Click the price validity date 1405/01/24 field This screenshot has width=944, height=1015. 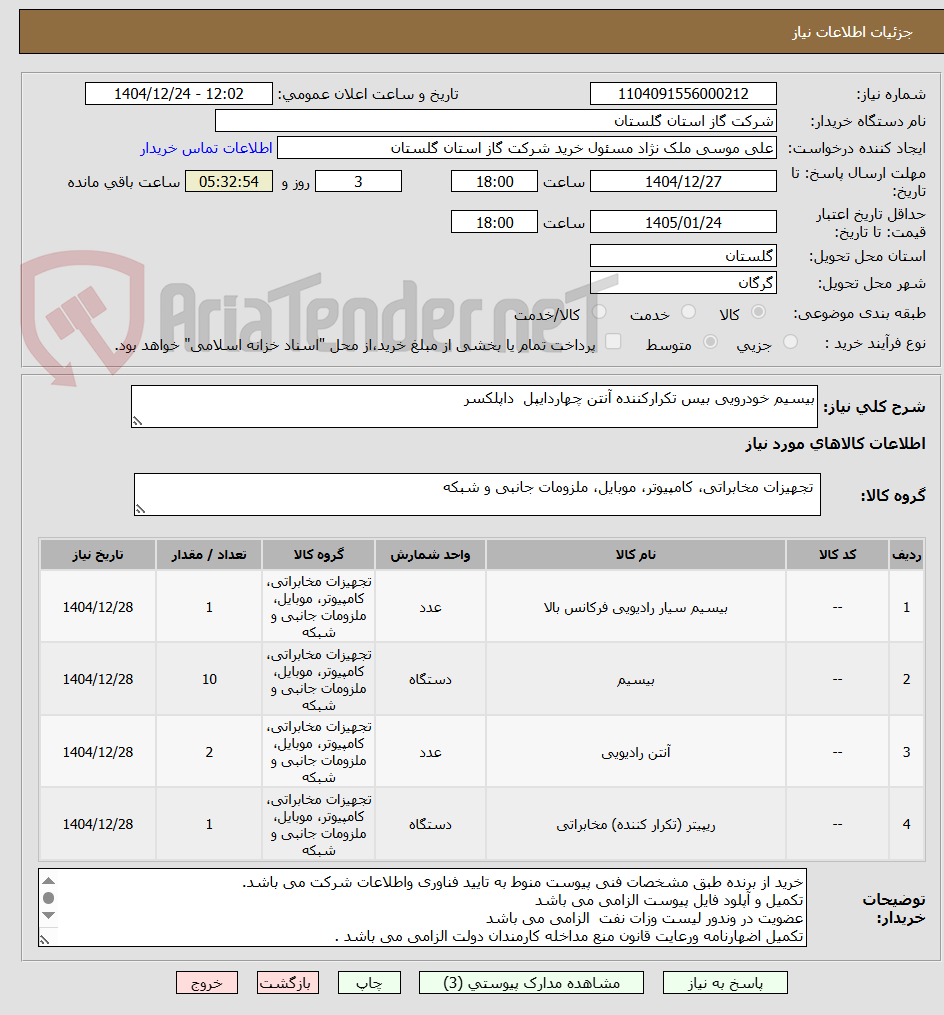(683, 222)
